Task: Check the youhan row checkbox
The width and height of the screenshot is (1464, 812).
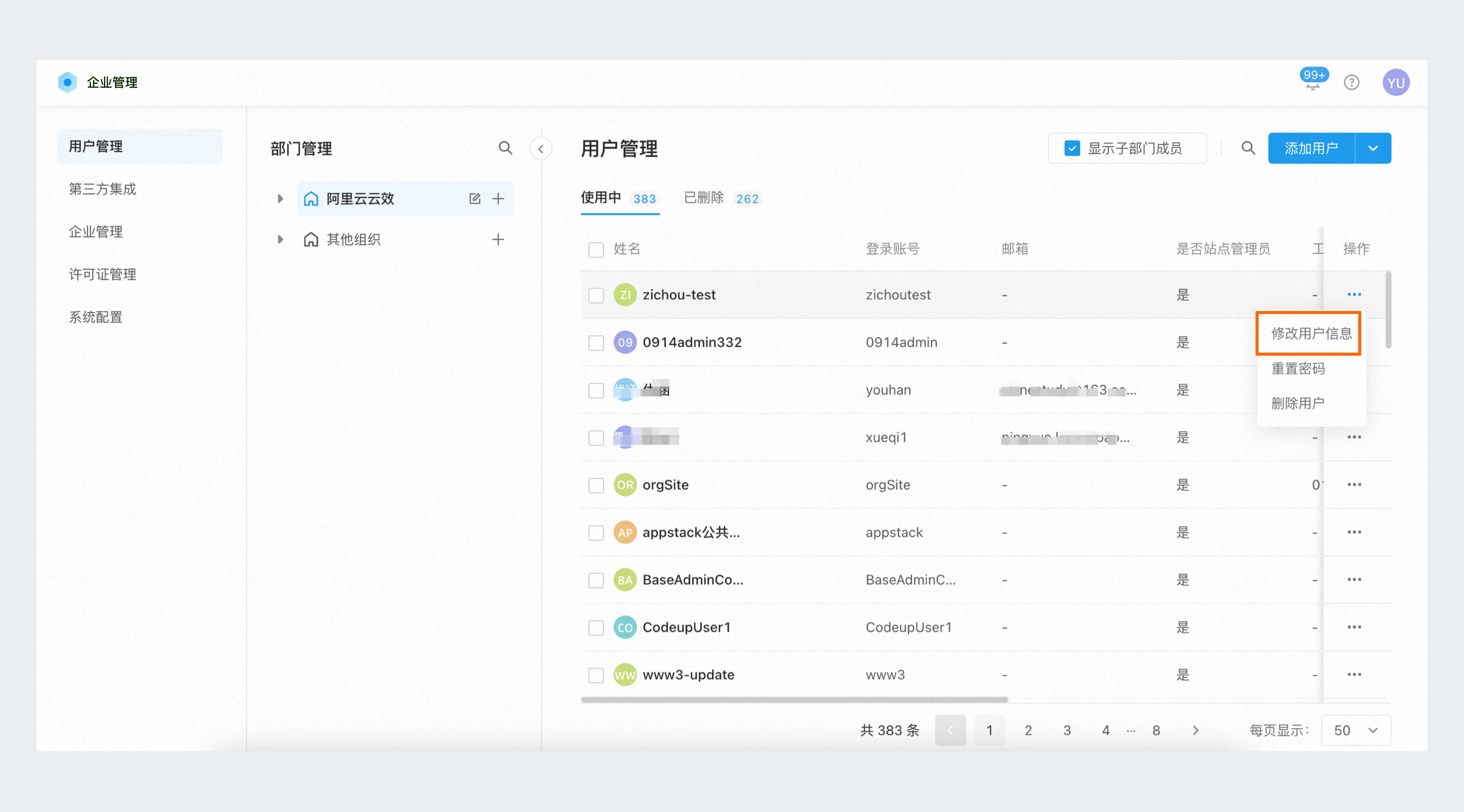Action: tap(596, 390)
